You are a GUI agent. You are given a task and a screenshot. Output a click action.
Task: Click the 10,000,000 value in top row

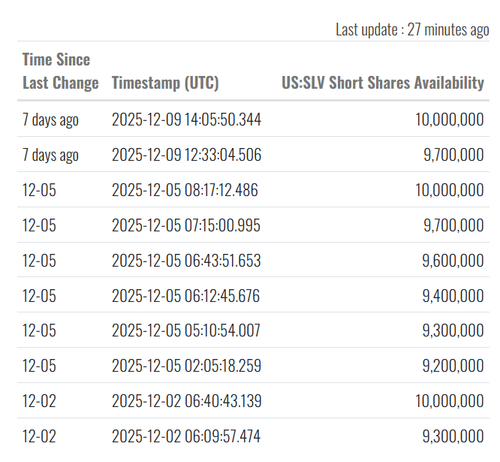tap(449, 119)
